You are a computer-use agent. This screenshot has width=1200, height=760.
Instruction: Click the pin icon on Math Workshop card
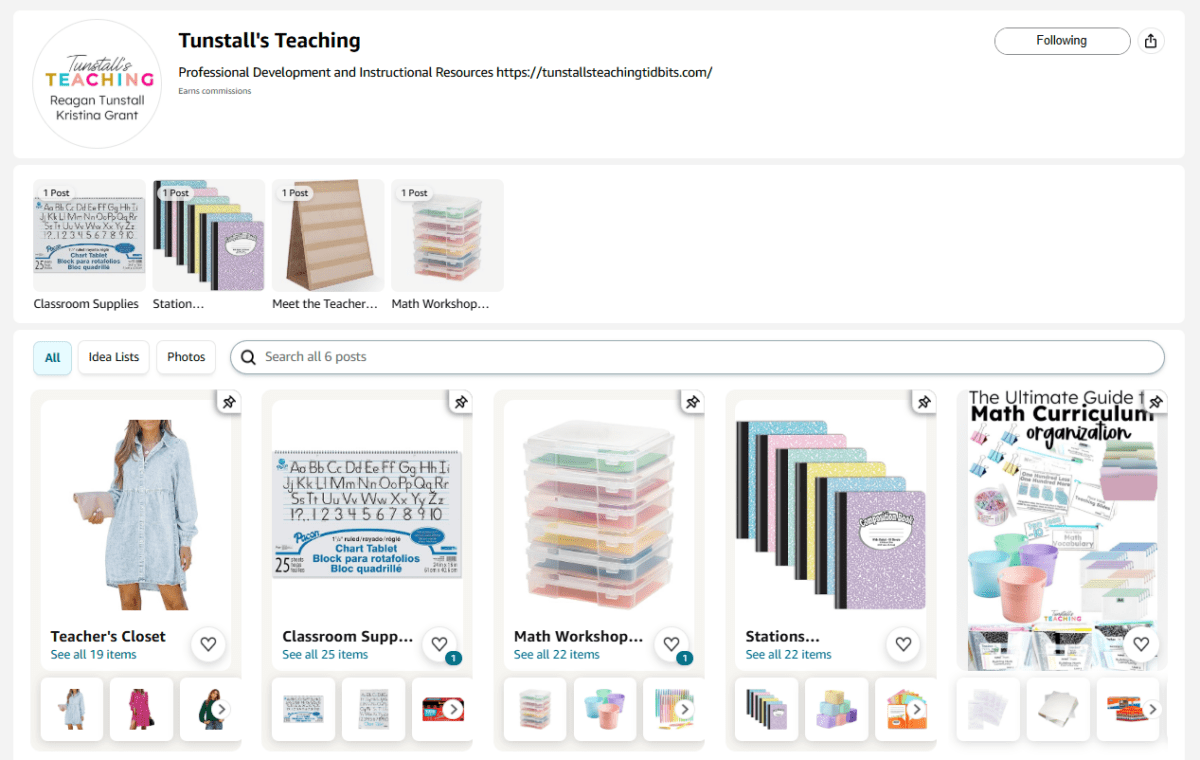(x=693, y=402)
